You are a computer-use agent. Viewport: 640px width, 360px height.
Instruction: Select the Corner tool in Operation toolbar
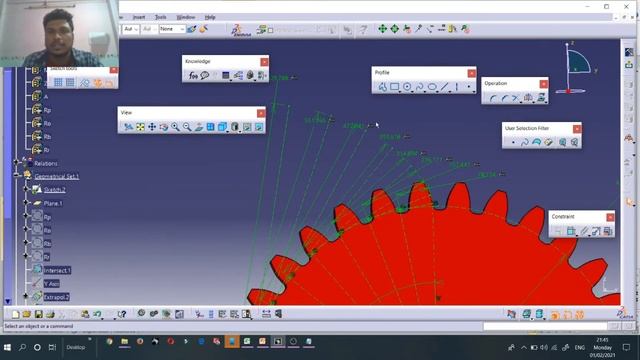coord(493,98)
